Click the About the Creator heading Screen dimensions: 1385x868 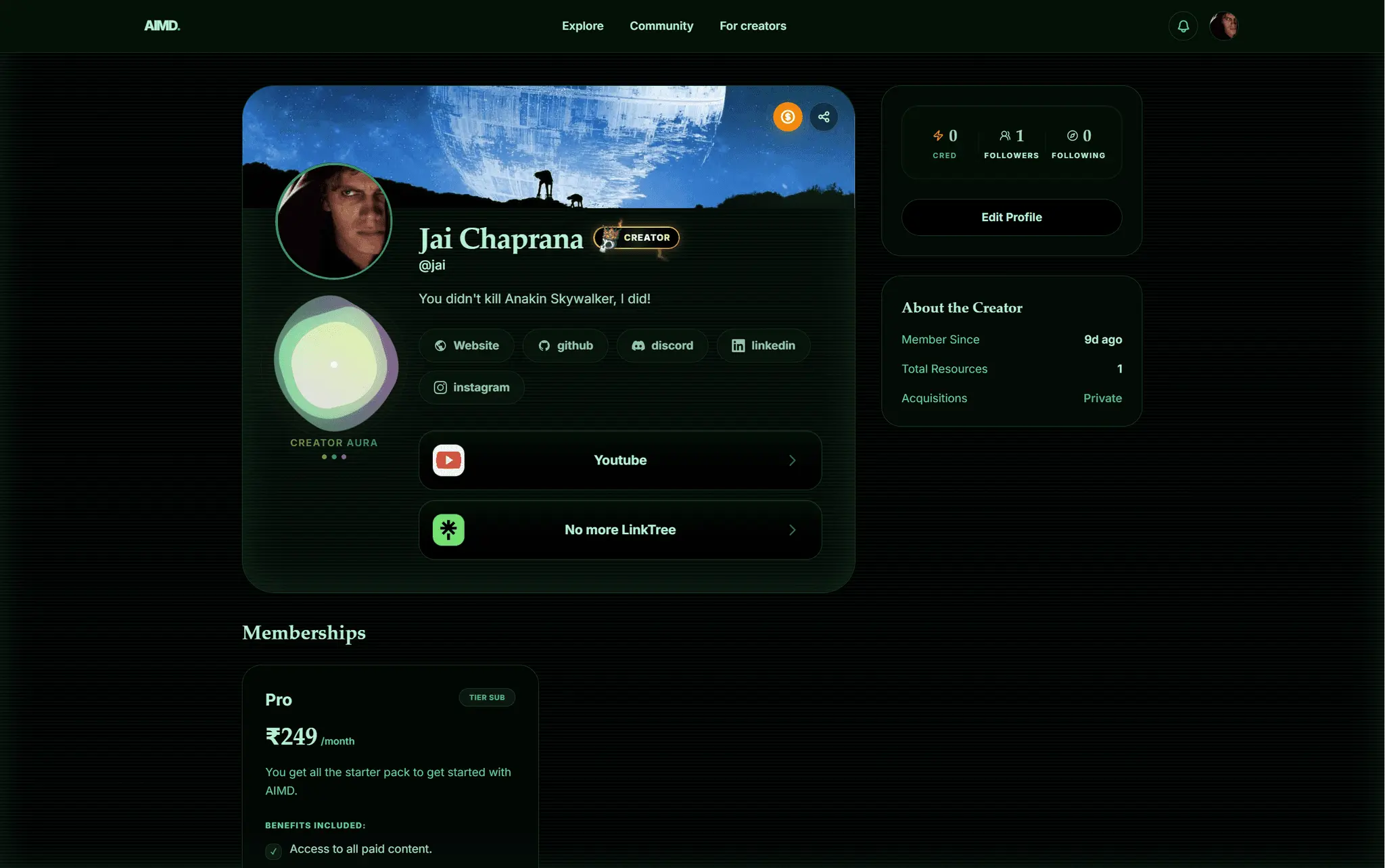pos(962,308)
